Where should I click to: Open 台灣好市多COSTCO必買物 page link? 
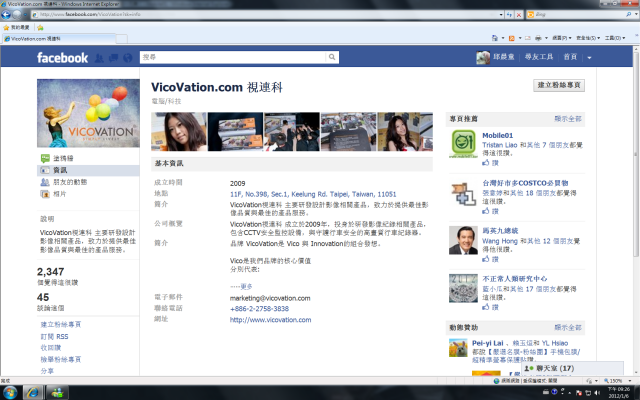(x=525, y=183)
